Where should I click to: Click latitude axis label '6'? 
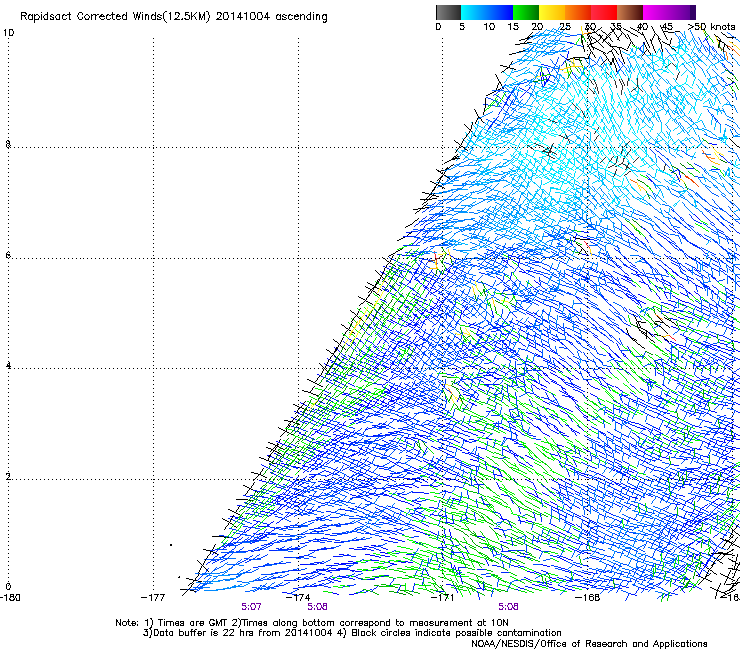[x=8, y=255]
